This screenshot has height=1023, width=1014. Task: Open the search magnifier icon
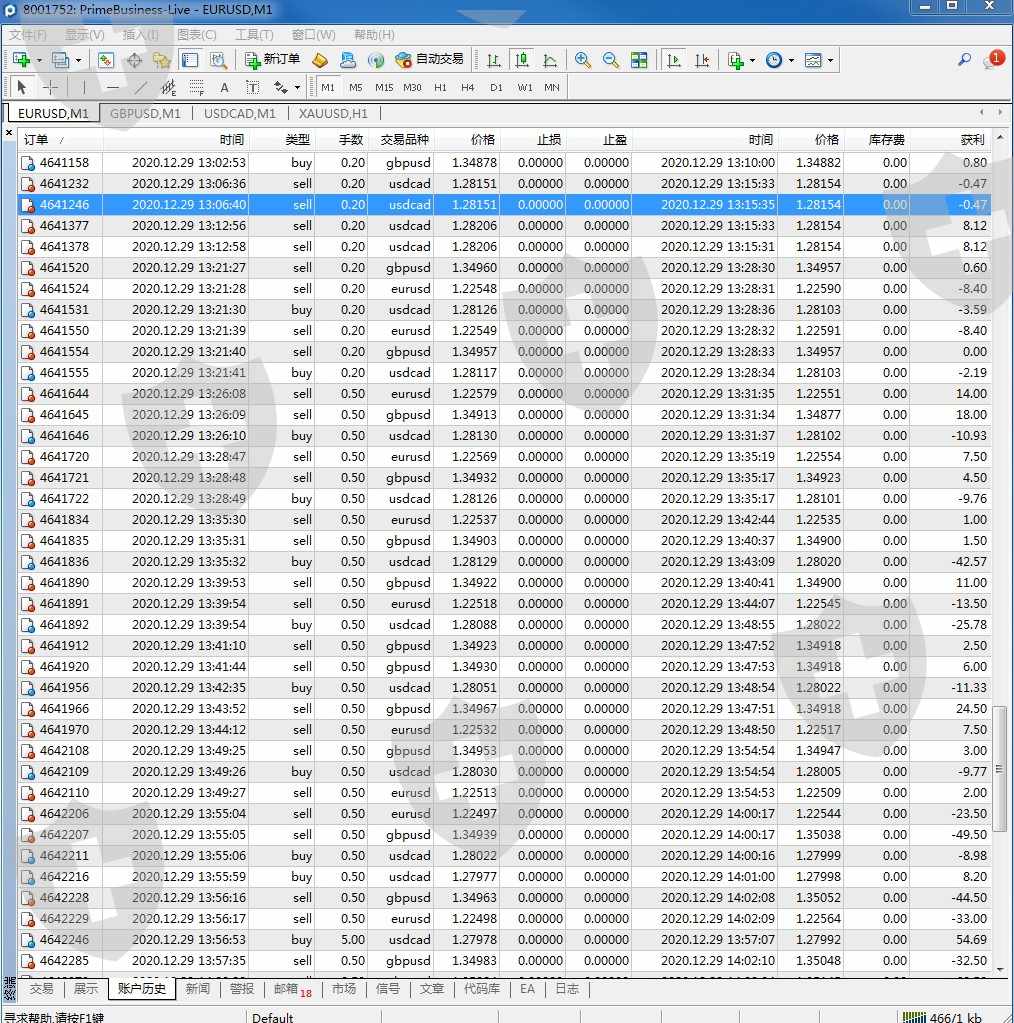click(964, 60)
